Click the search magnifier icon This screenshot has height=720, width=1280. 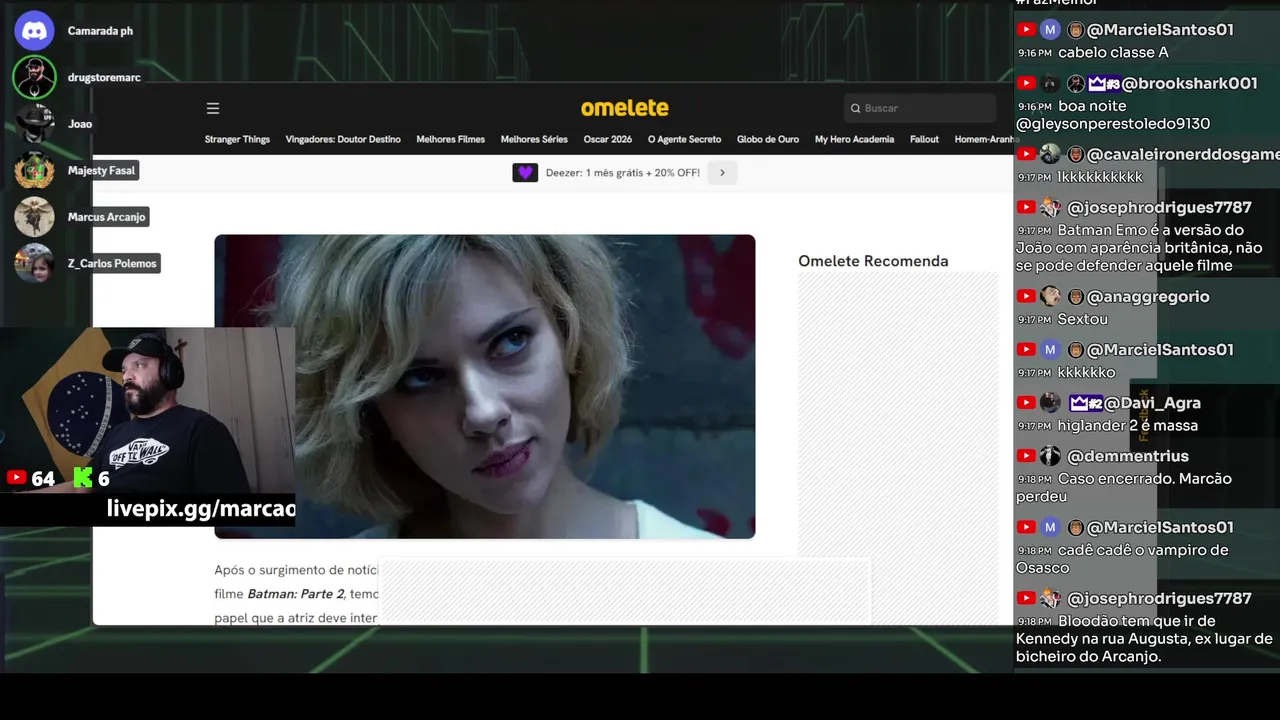(x=856, y=108)
